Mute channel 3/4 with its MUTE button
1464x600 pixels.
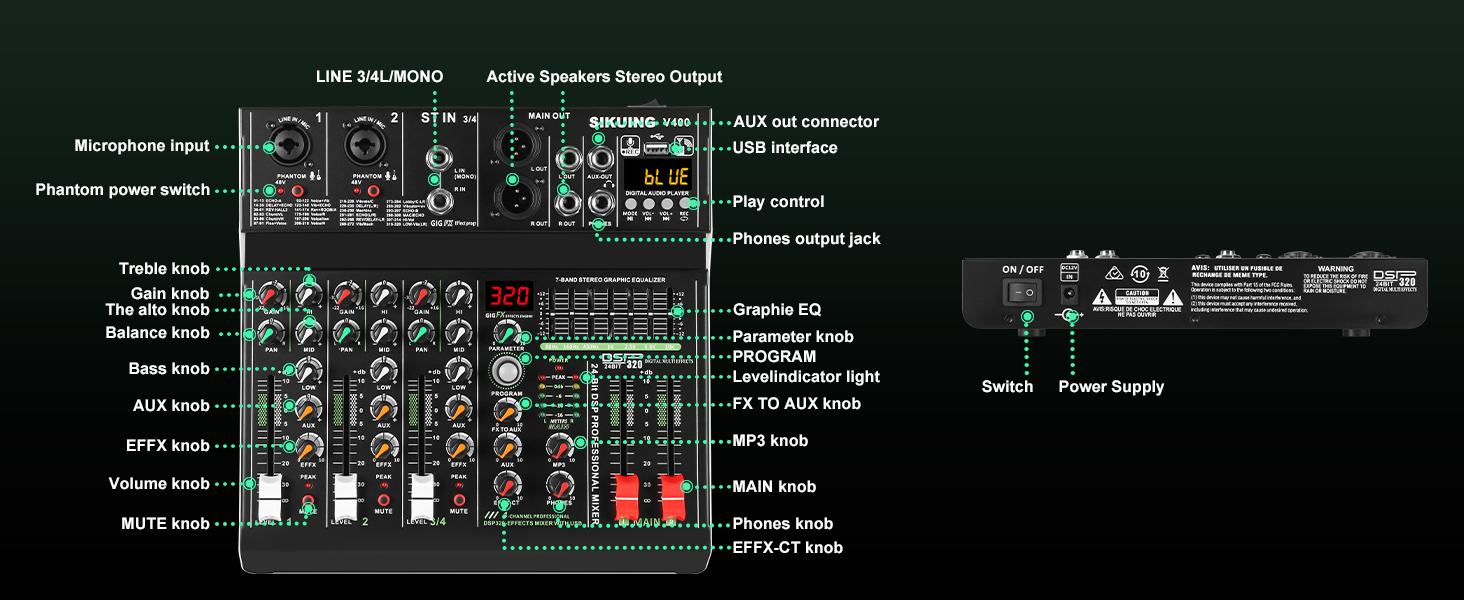[x=459, y=500]
